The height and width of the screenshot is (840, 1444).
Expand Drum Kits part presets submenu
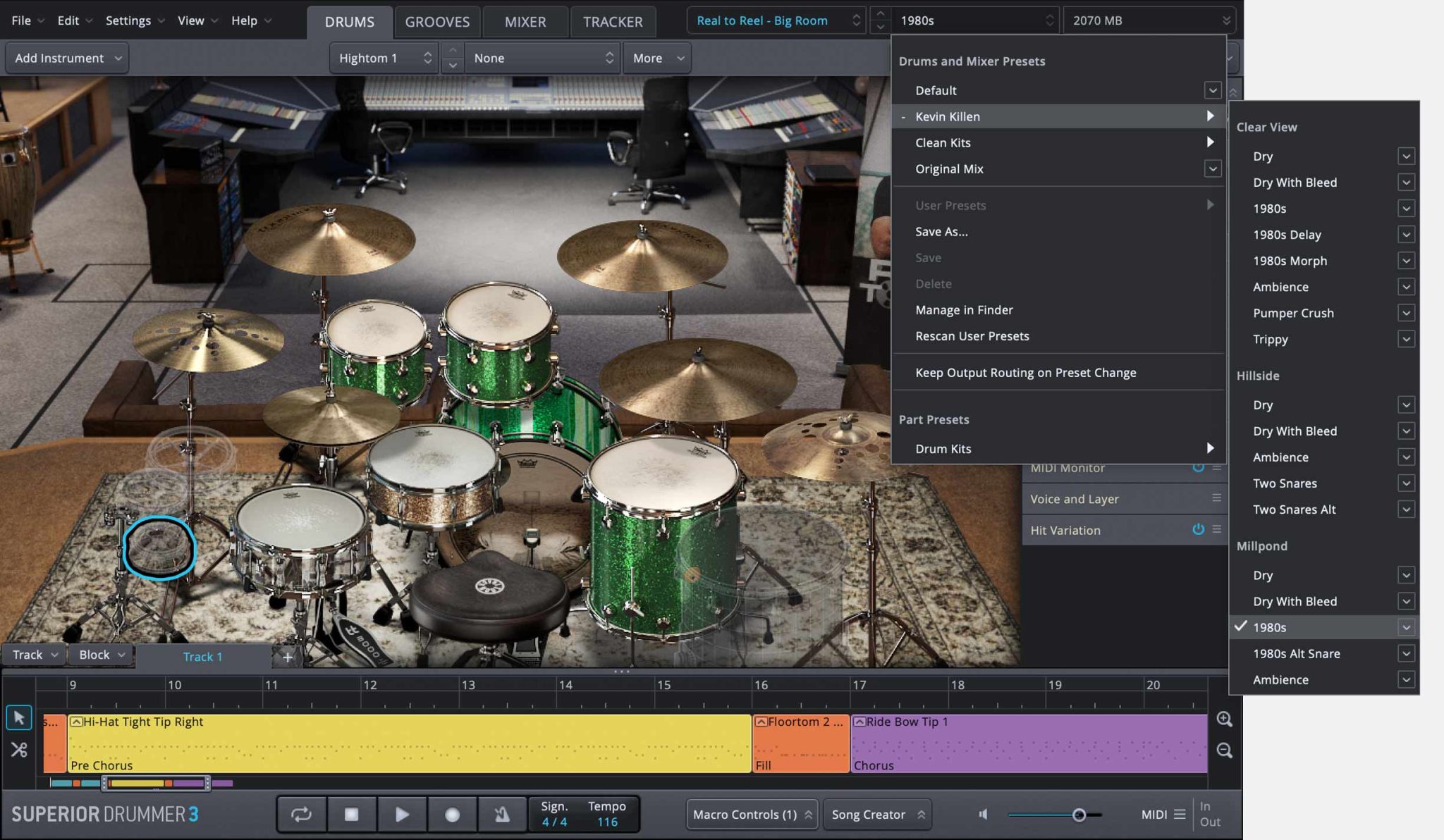(1058, 448)
